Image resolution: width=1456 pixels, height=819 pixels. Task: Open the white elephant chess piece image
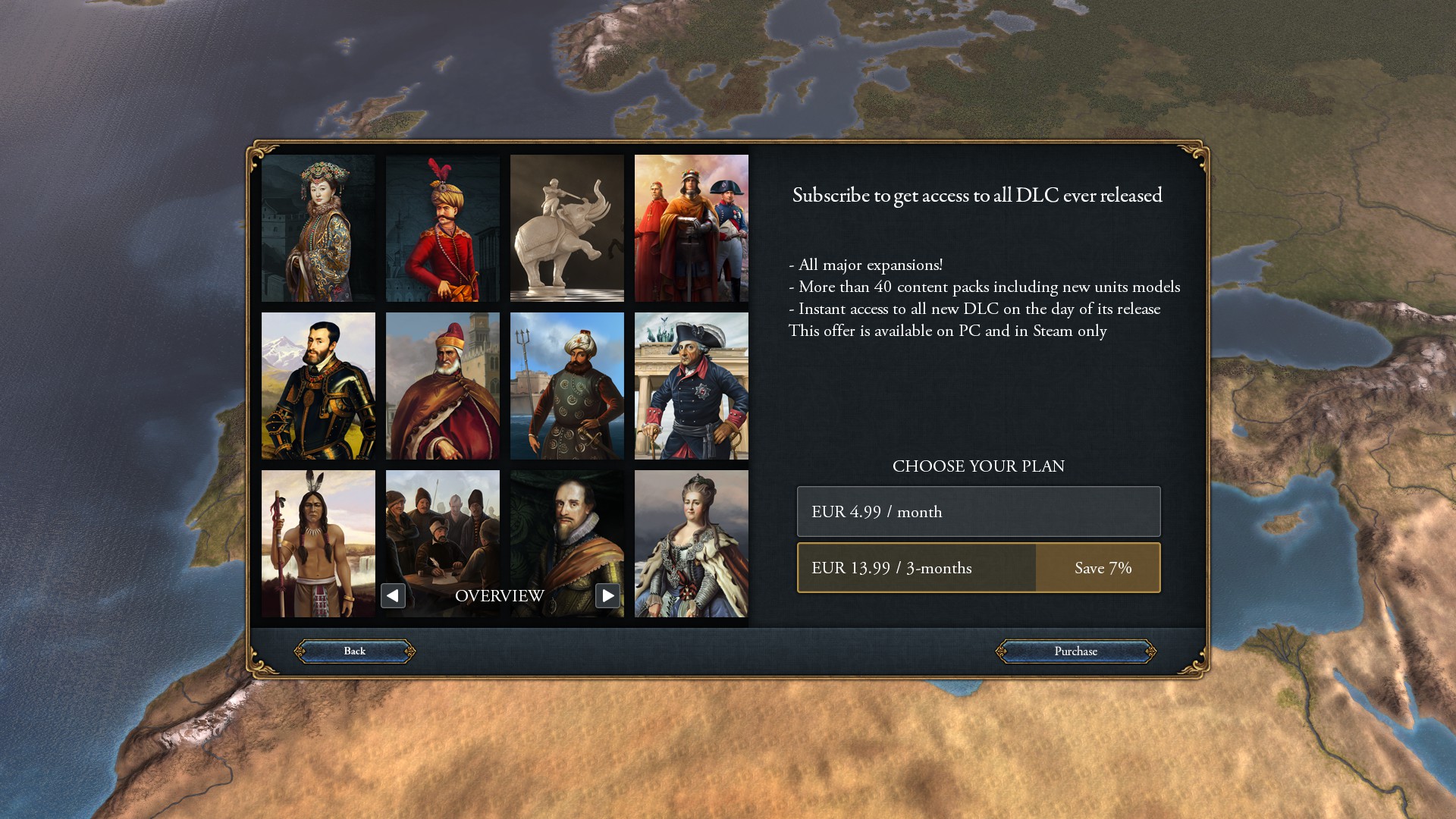click(x=567, y=228)
